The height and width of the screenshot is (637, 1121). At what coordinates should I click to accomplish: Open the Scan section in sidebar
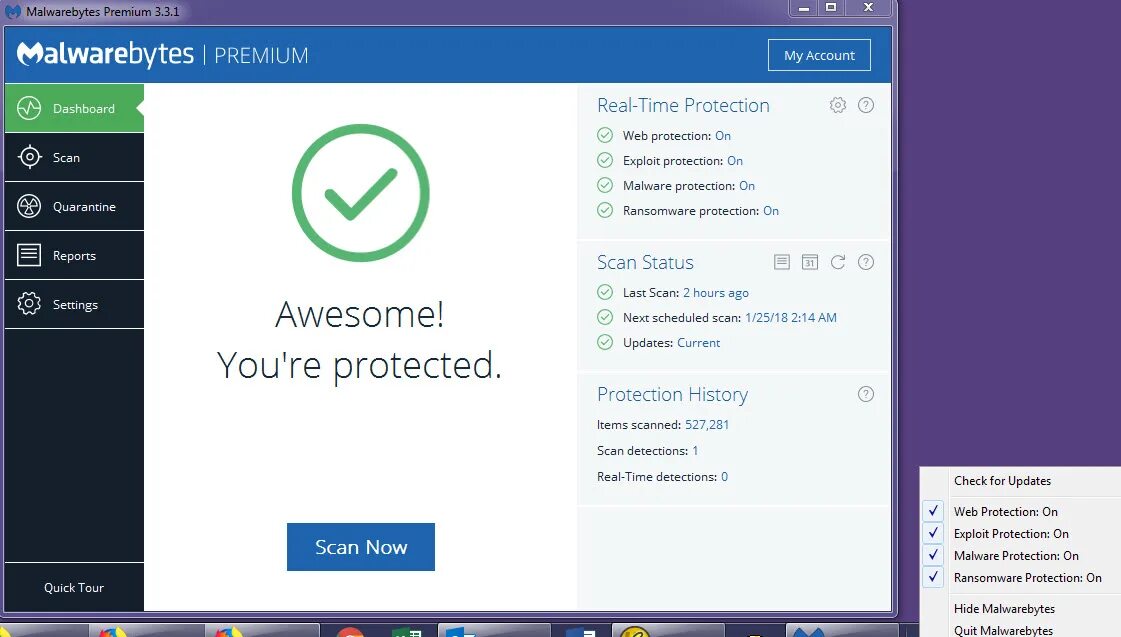point(74,157)
